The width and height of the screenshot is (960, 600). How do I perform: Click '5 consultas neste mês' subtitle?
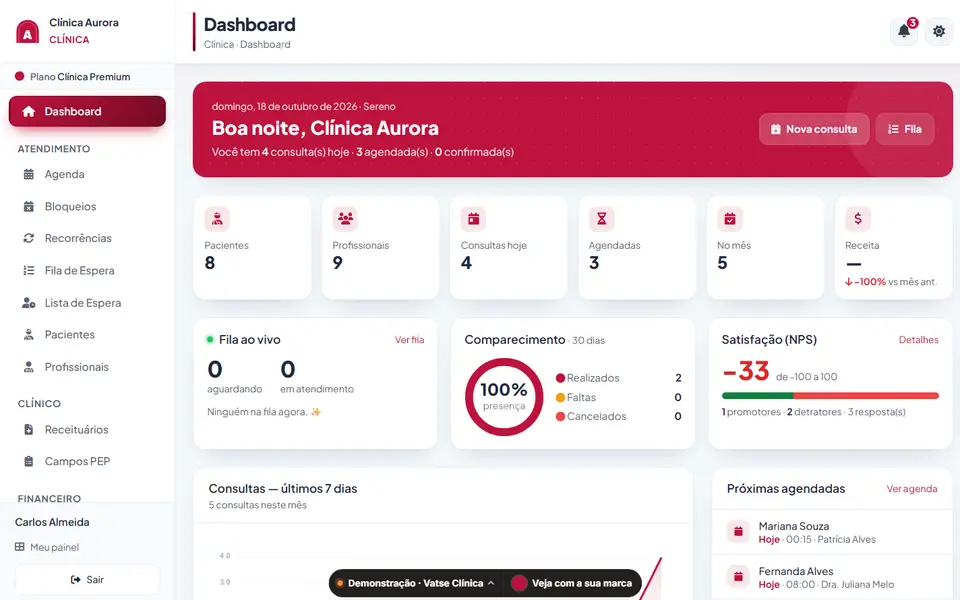[x=257, y=505]
